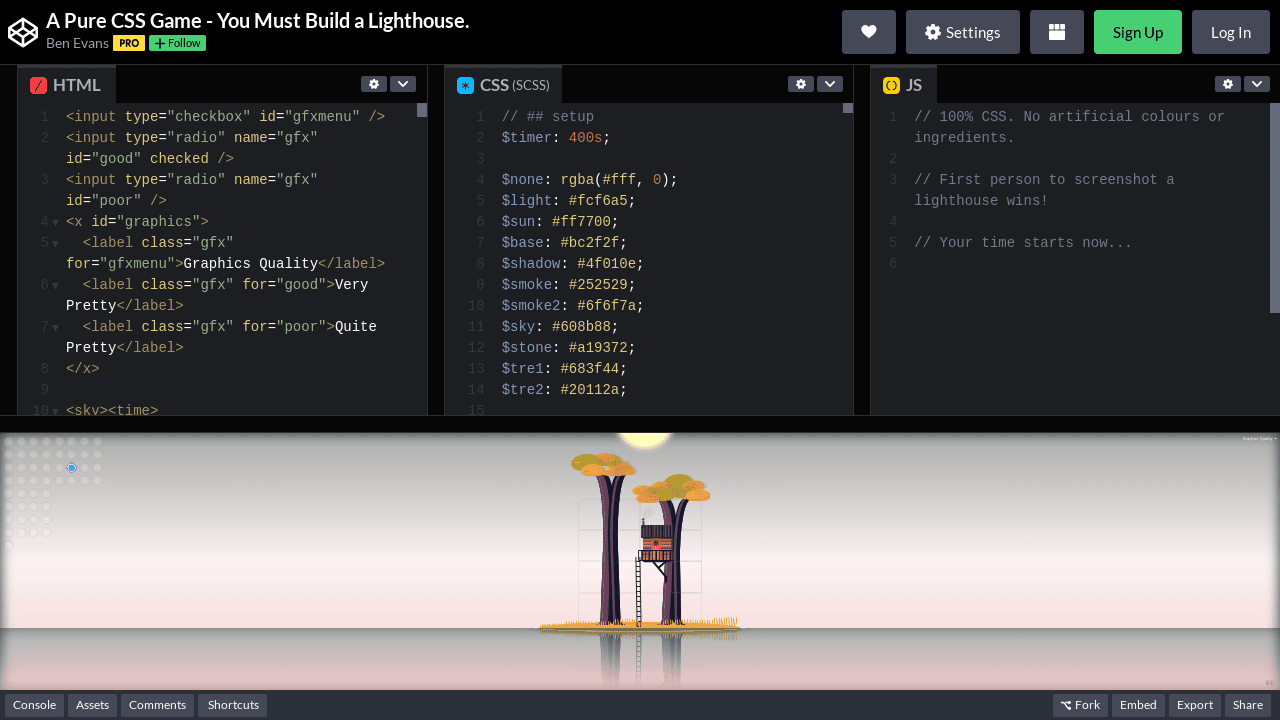Open the Embed options
Viewport: 1280px width, 720px height.
(x=1138, y=705)
